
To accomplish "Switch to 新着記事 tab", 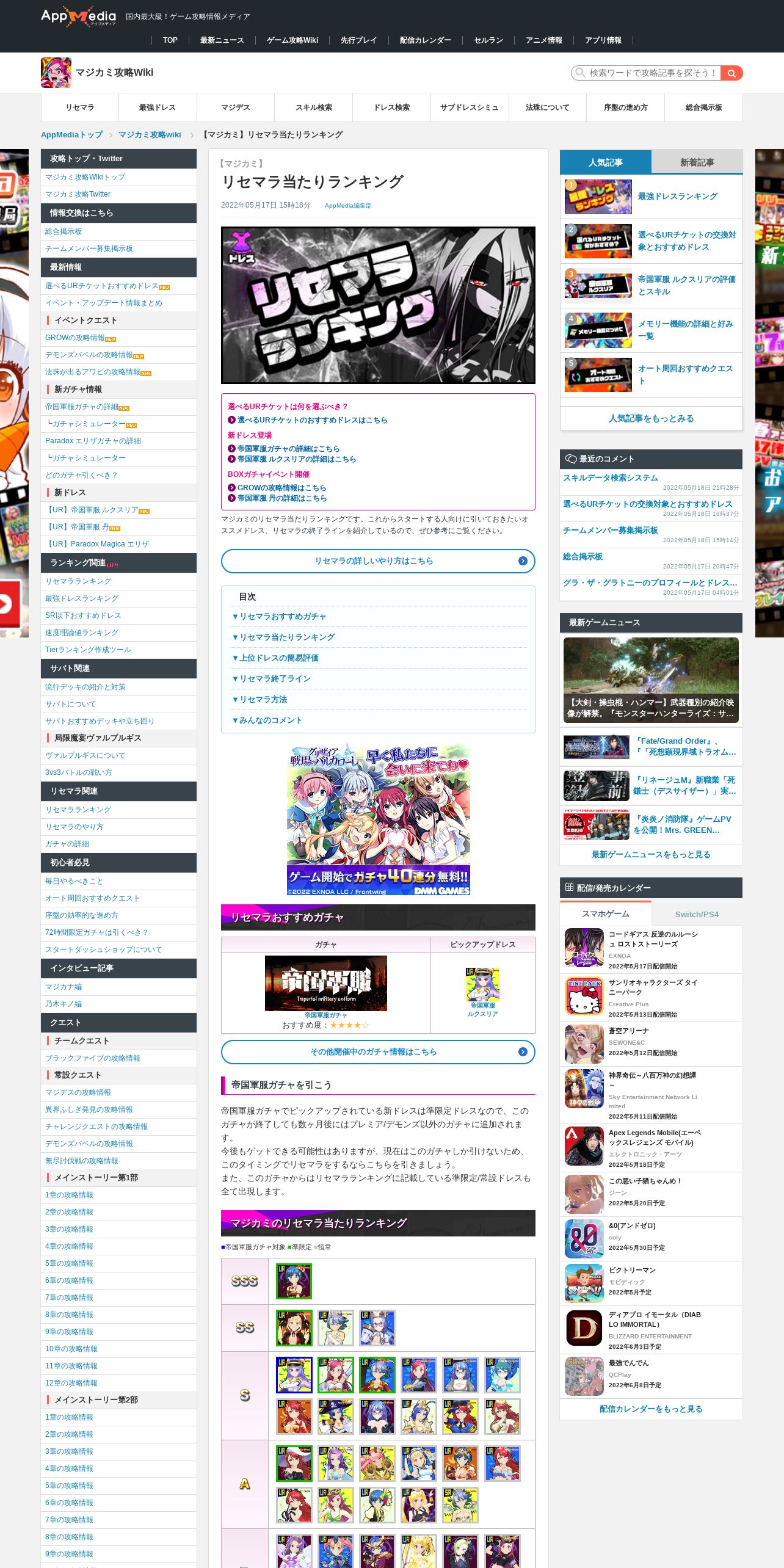I will 697,162.
